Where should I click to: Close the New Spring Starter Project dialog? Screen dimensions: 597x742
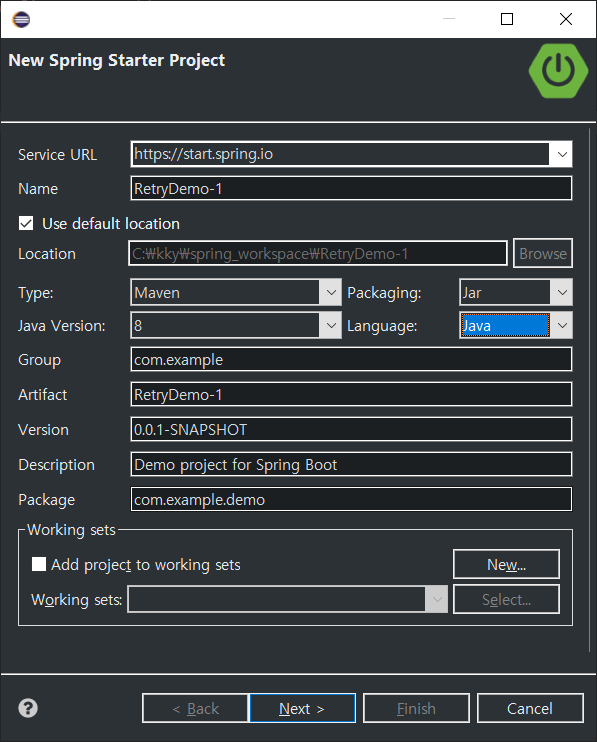click(566, 19)
